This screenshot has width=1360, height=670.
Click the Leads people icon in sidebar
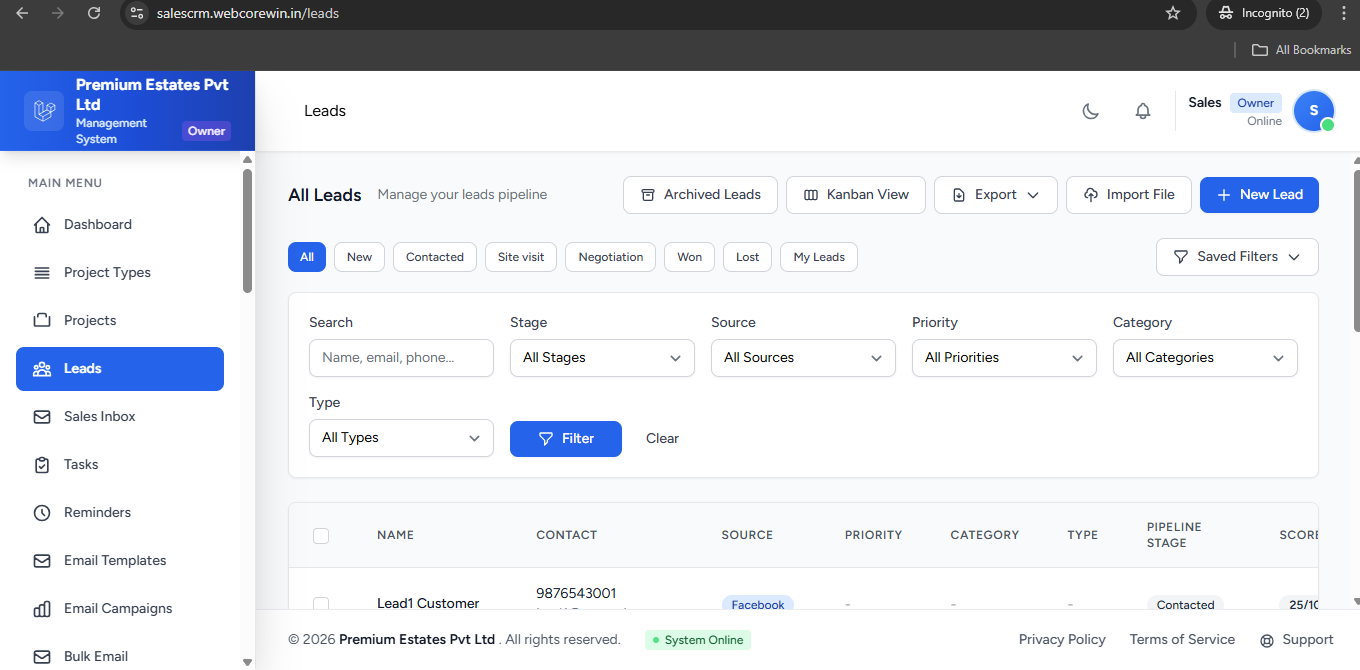click(x=42, y=369)
